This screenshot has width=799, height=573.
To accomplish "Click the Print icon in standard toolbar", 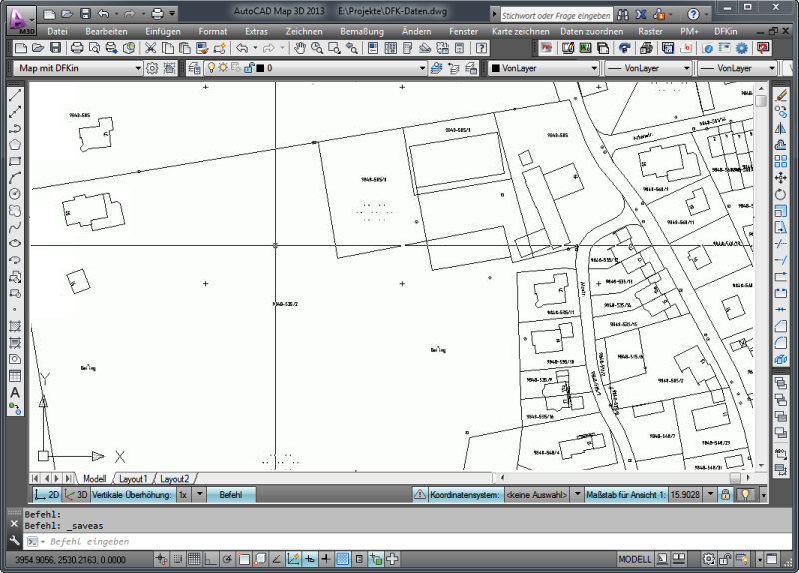I will [77, 48].
